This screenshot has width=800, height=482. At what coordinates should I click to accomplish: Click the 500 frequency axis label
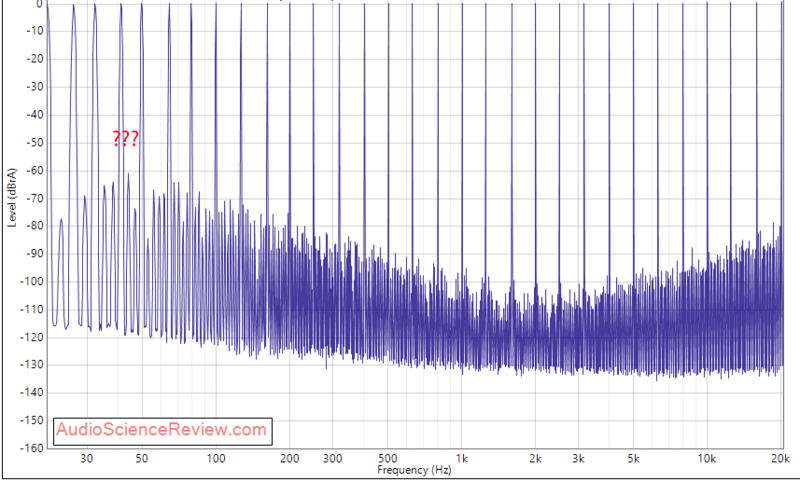pyautogui.click(x=388, y=459)
